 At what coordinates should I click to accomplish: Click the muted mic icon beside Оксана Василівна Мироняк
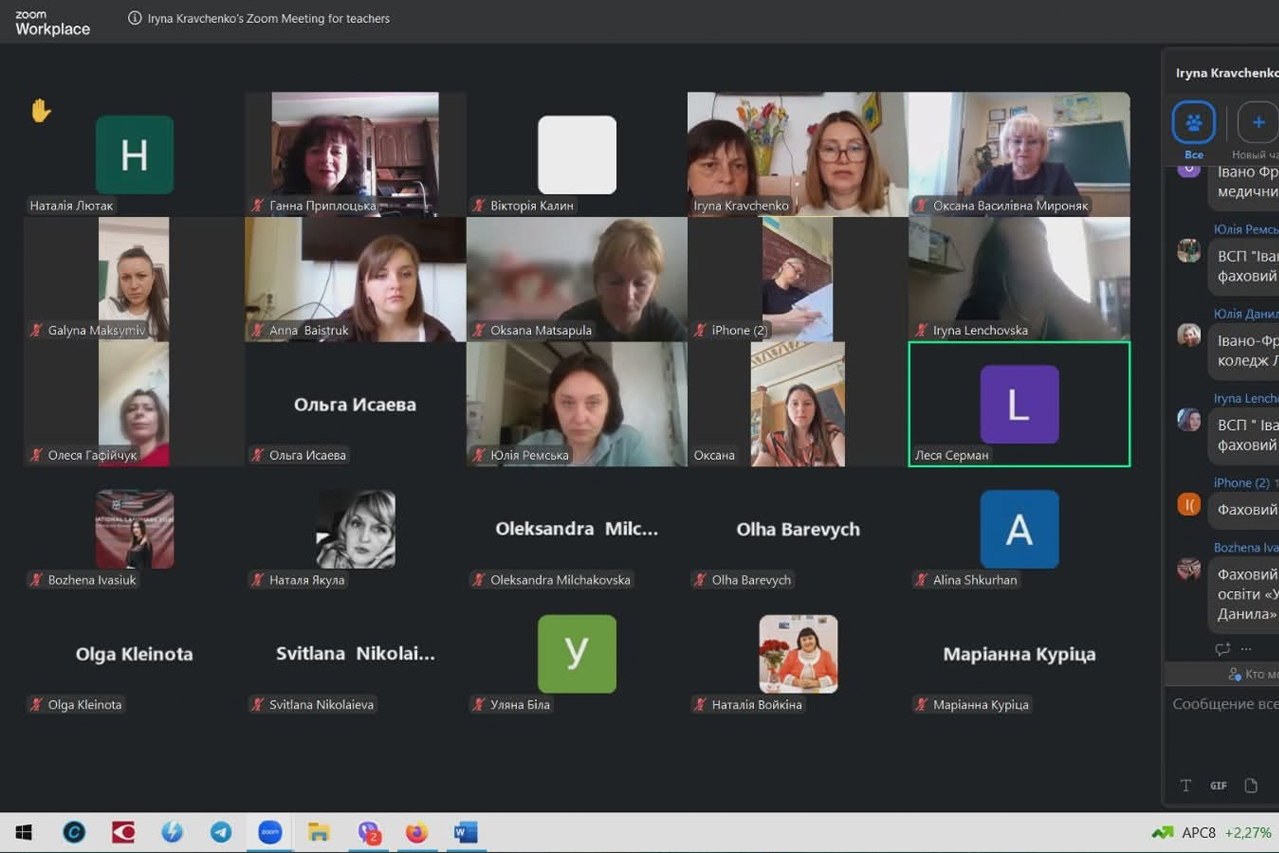(x=922, y=206)
